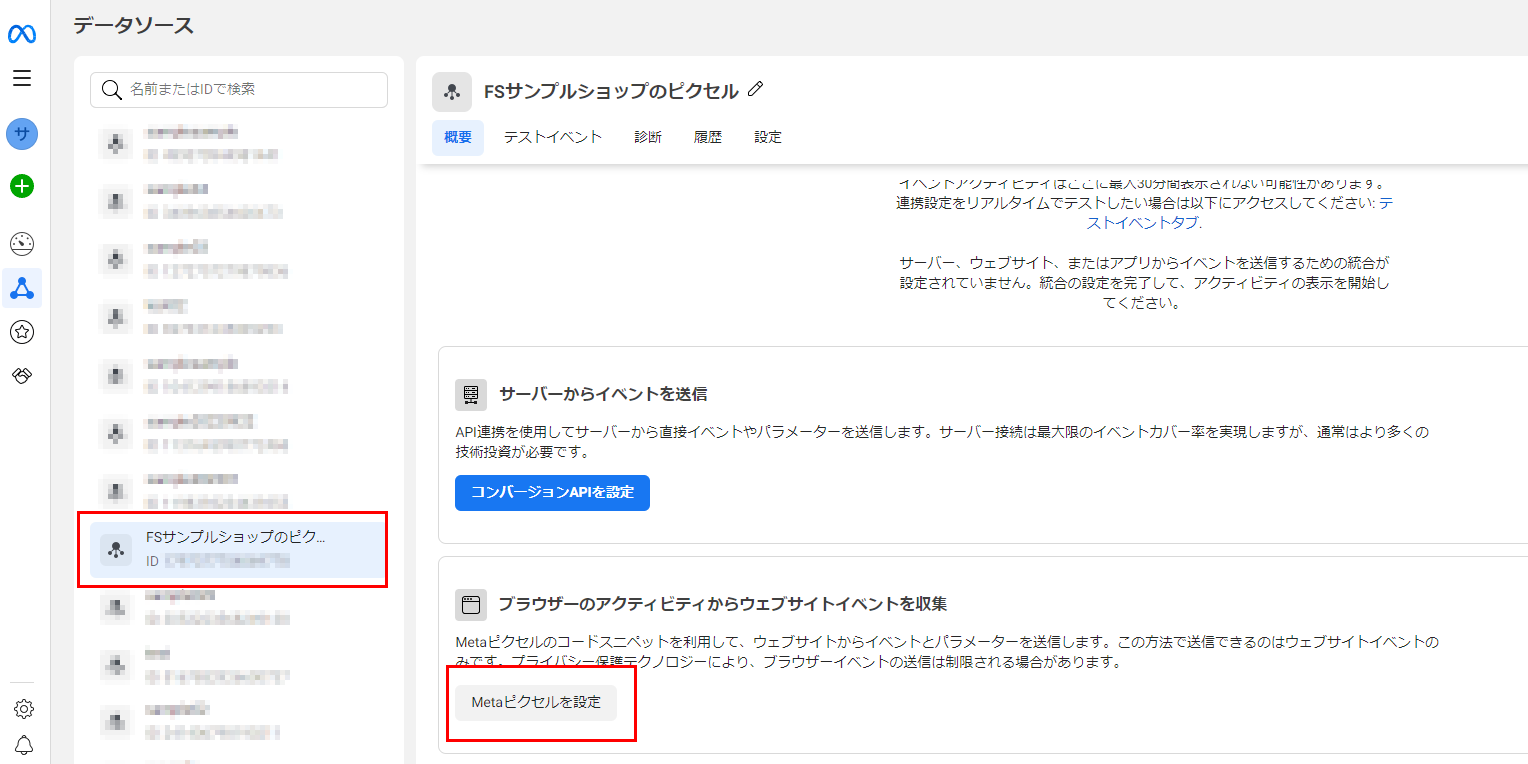This screenshot has width=1528, height=764.
Task: Click the Meta logo icon
Action: coord(22,34)
